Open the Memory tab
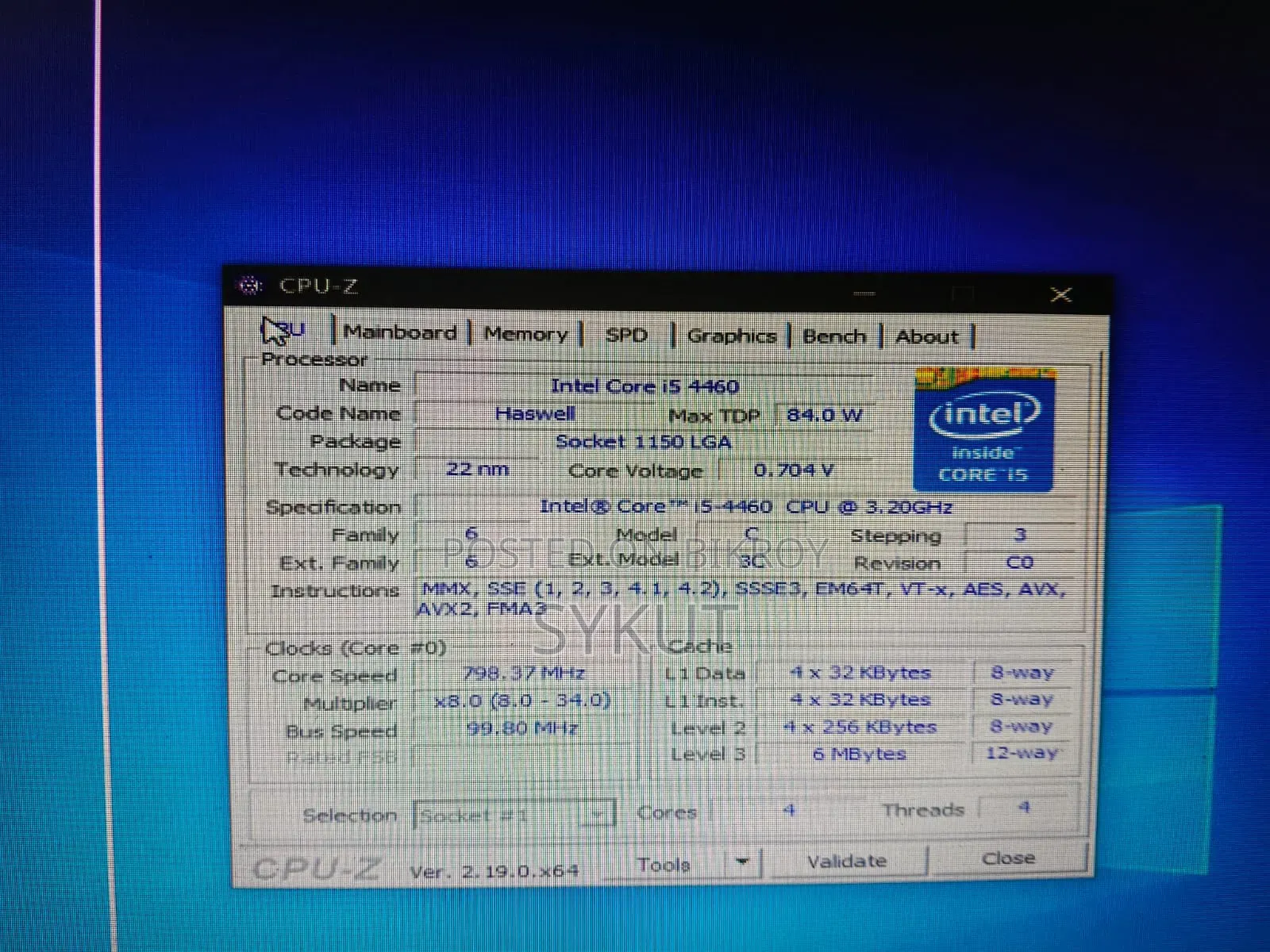The height and width of the screenshot is (952, 1270). [525, 334]
